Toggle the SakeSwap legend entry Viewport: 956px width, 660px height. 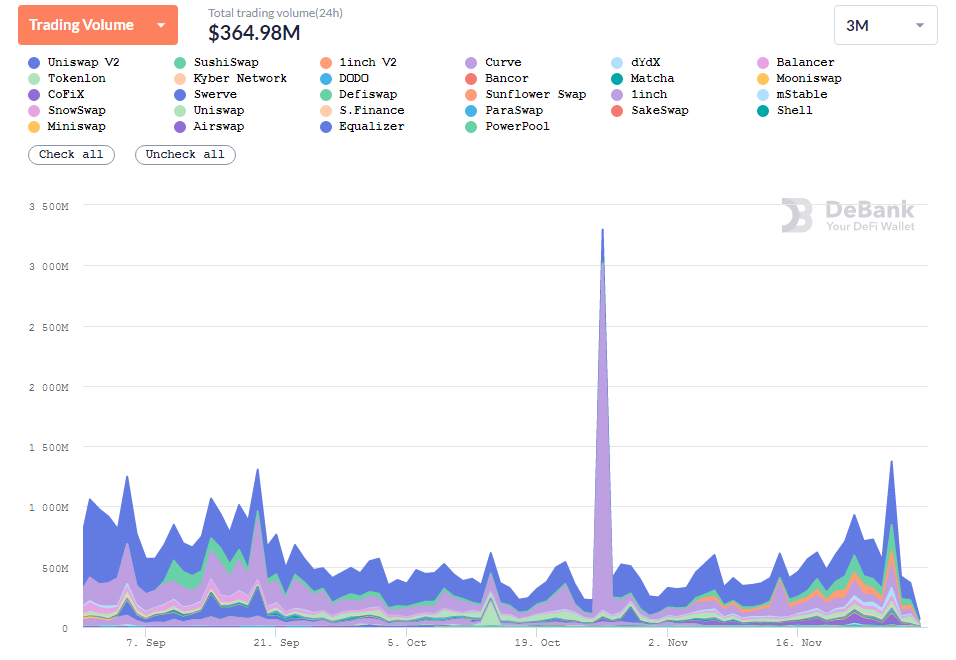(x=650, y=110)
